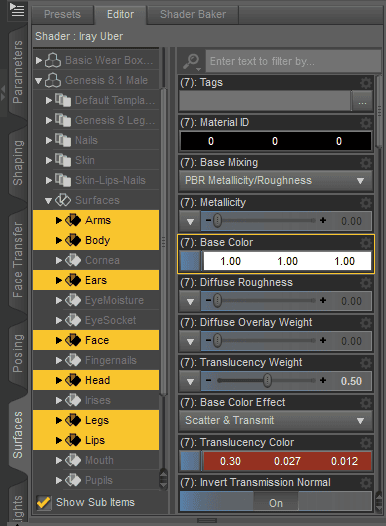Open the pane options menu icon
The height and width of the screenshot is (526, 386).
click(17, 10)
